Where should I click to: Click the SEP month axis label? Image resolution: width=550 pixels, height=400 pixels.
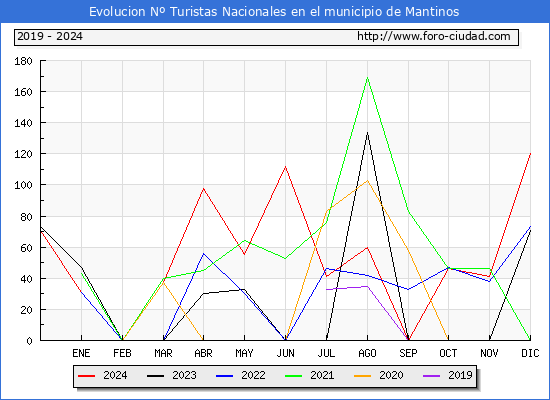(x=408, y=353)
